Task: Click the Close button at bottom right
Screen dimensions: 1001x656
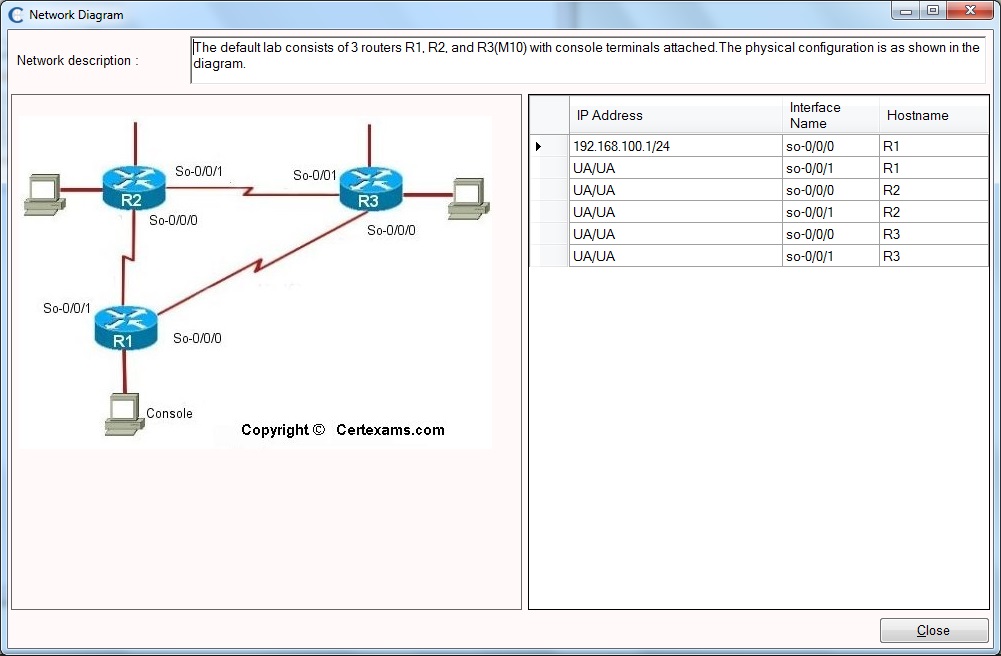Action: pos(933,630)
